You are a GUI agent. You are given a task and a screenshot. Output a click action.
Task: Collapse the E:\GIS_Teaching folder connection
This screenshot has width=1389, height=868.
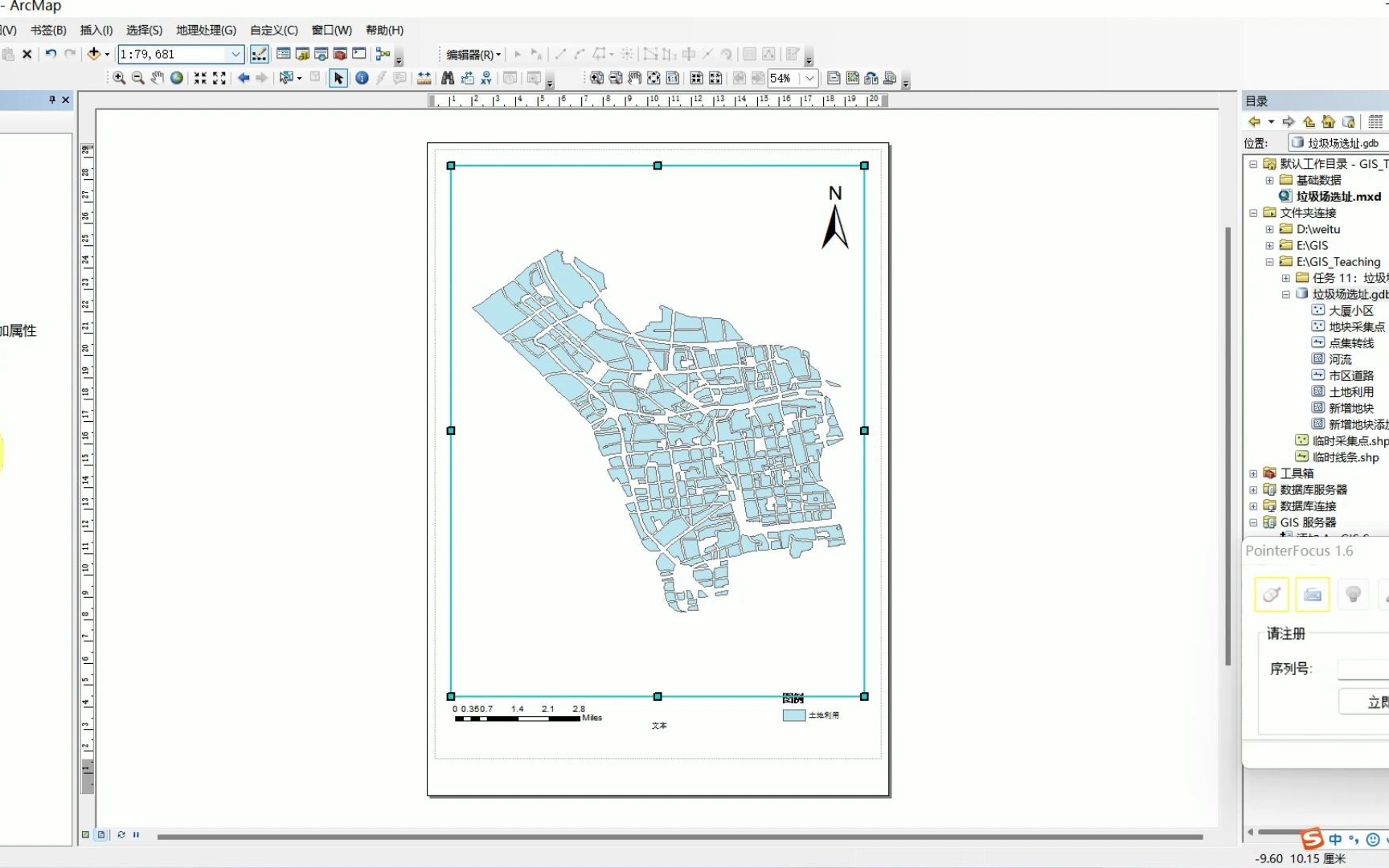click(x=1270, y=261)
